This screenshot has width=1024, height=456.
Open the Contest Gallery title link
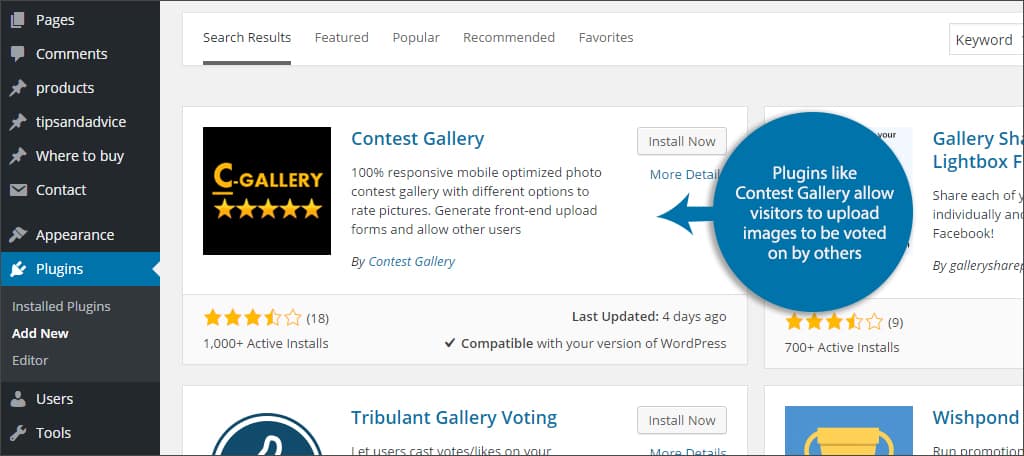click(417, 138)
